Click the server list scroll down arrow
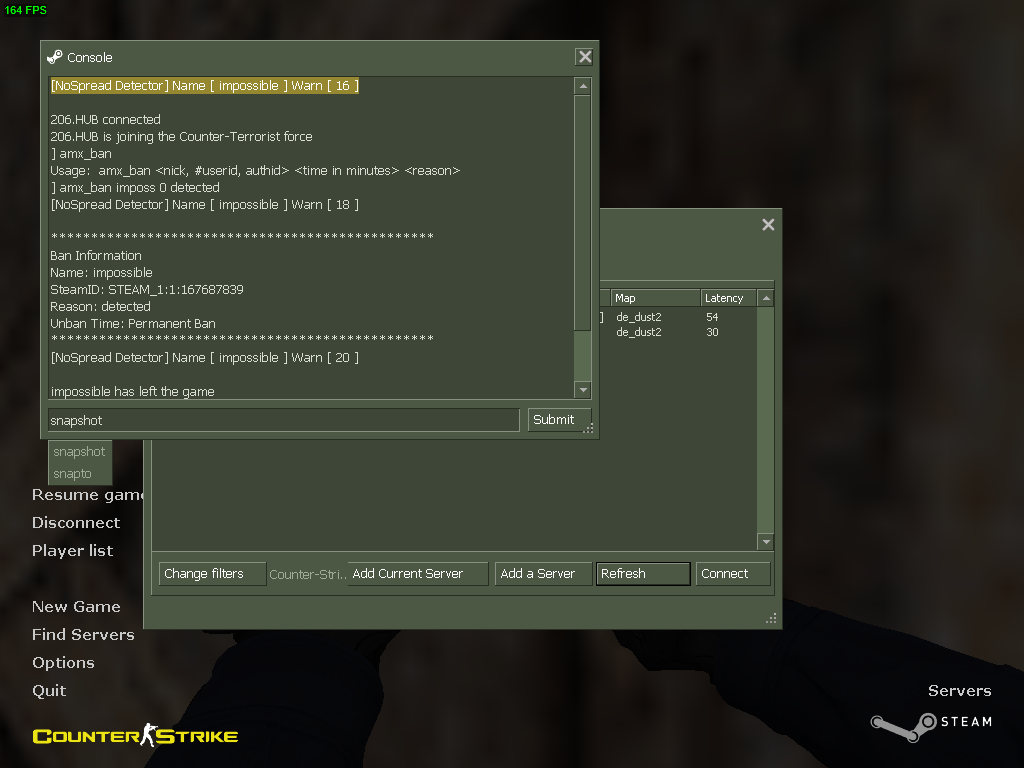Screen dimensions: 1024x768 click(x=766, y=541)
